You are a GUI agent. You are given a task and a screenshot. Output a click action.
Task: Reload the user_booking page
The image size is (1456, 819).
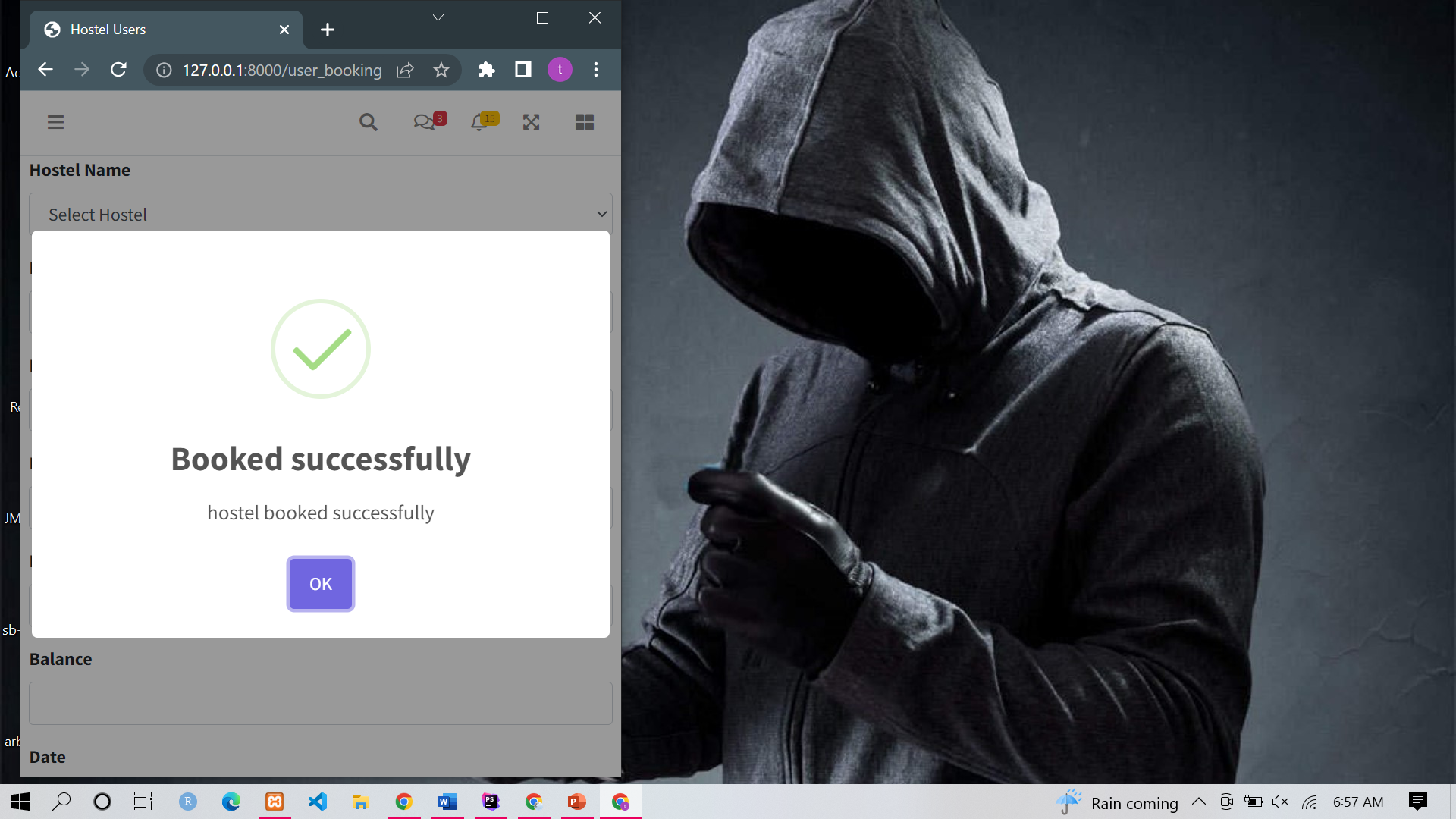tap(118, 70)
